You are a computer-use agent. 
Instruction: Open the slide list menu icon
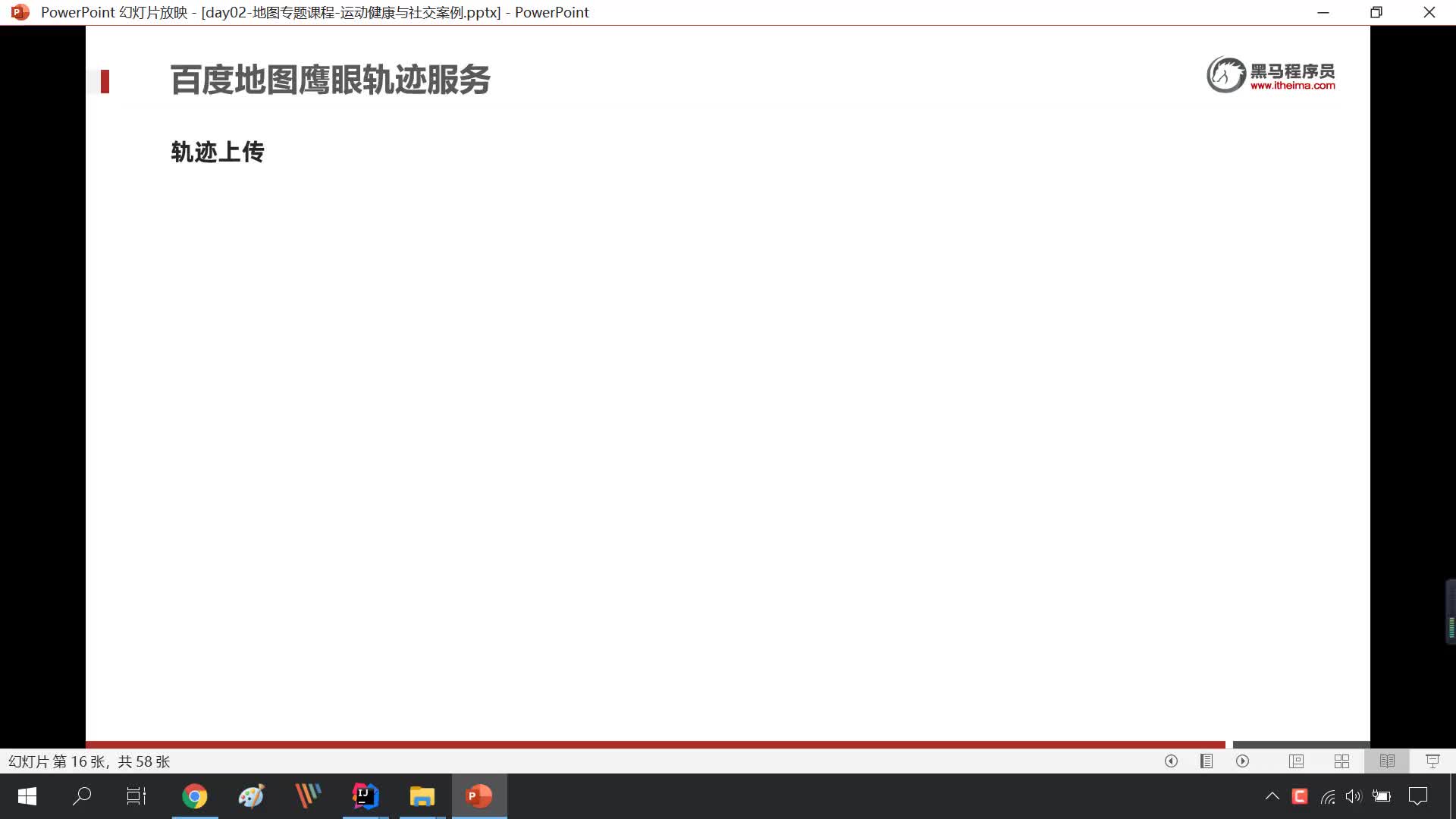tap(1207, 761)
